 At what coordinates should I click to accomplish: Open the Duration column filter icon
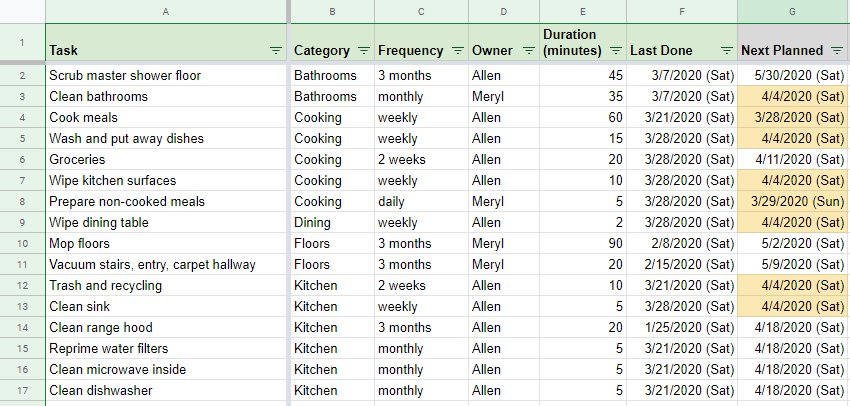click(x=616, y=50)
